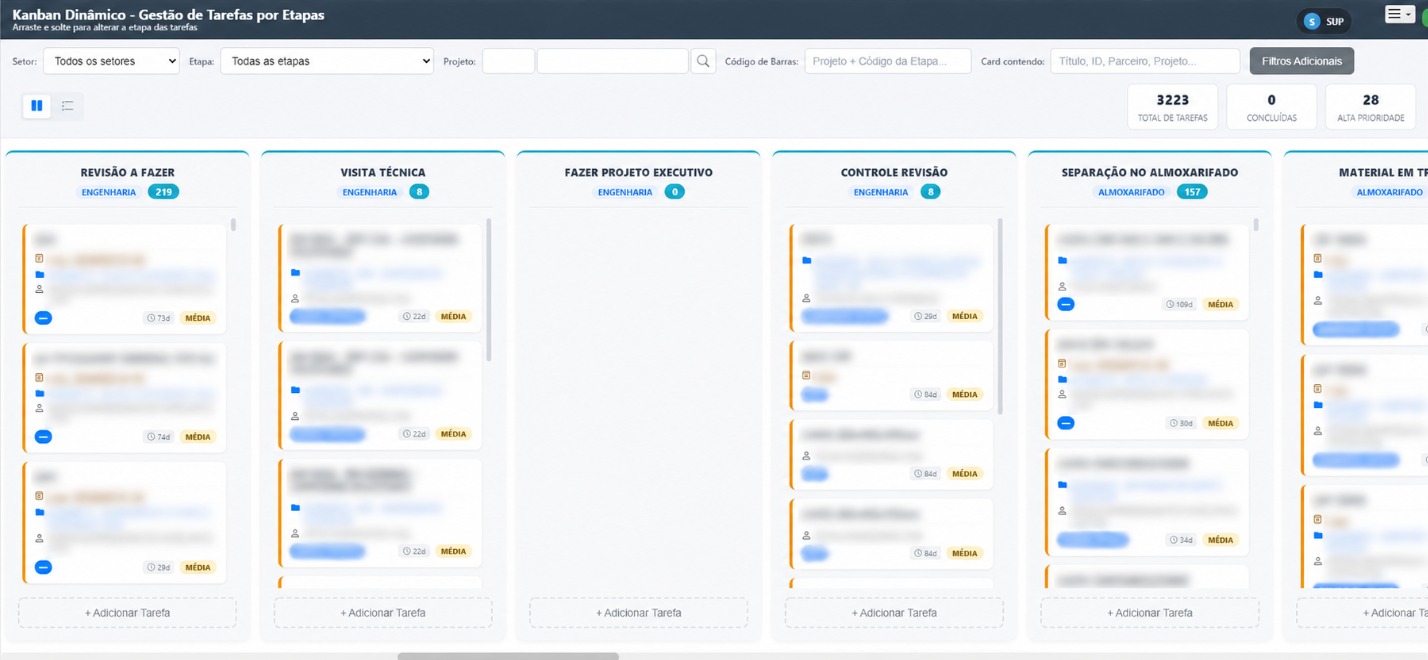Image resolution: width=1428 pixels, height=660 pixels.
Task: Click the Filtros Adicionais button
Action: click(x=1302, y=61)
